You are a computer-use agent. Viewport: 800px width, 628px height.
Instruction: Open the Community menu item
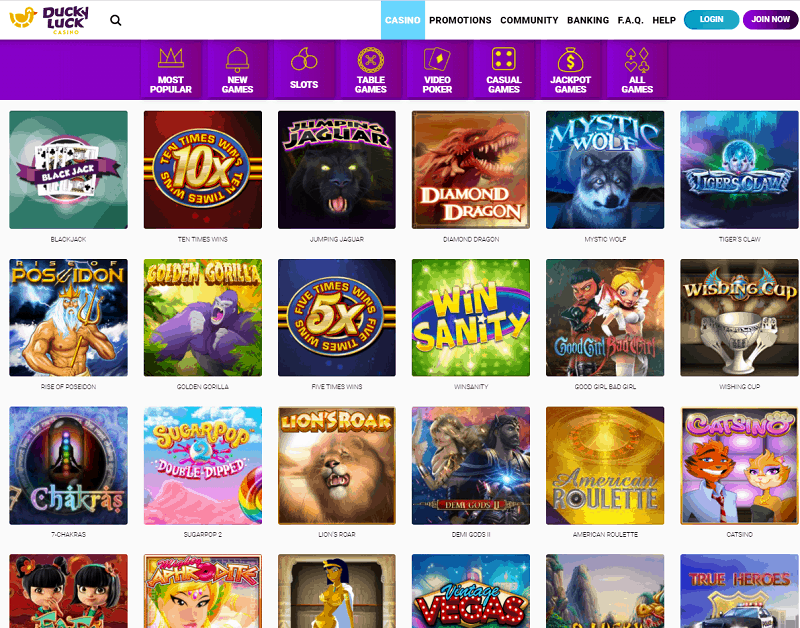[x=529, y=20]
